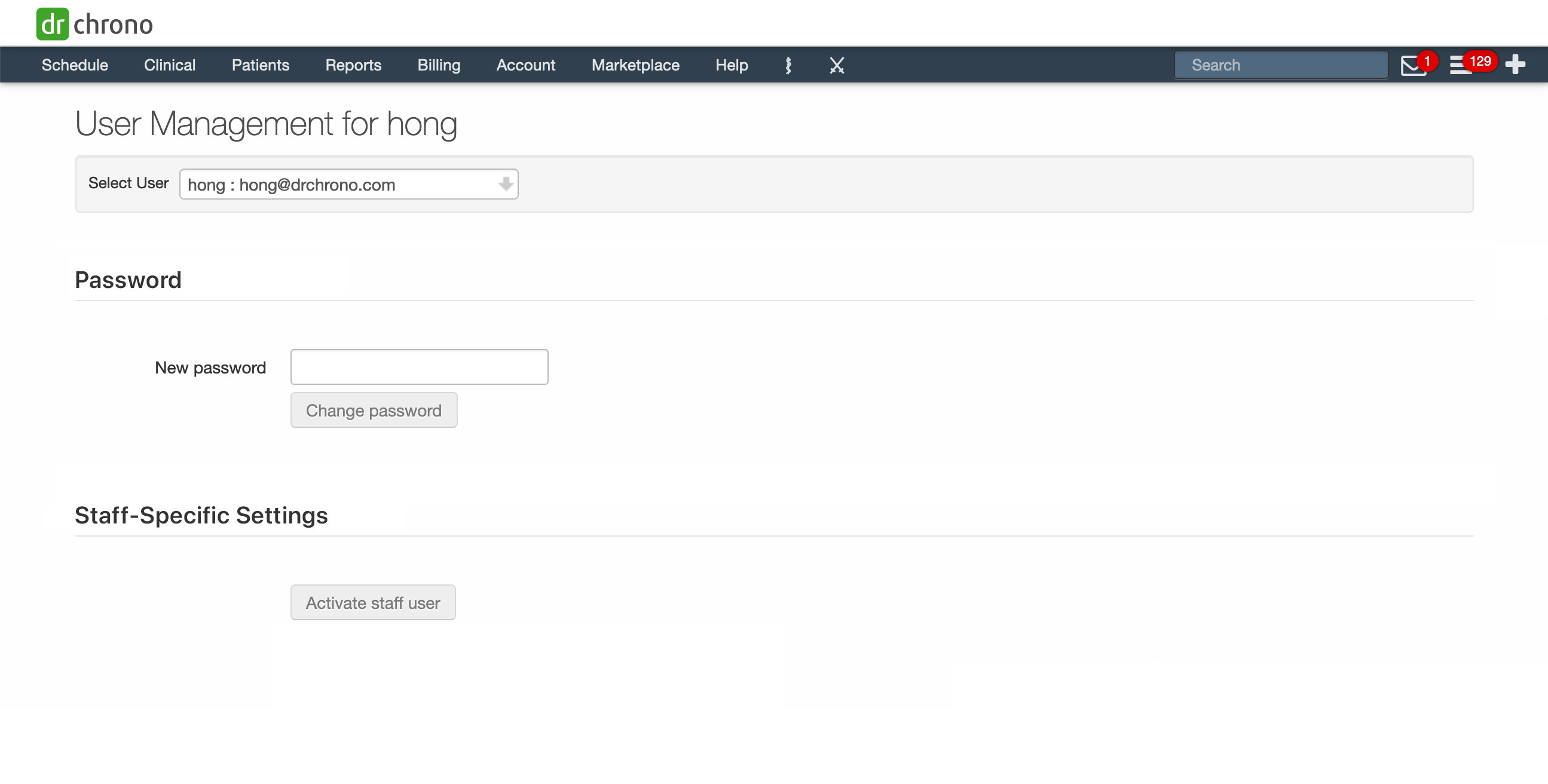
Task: Open the Account menu
Action: click(526, 65)
